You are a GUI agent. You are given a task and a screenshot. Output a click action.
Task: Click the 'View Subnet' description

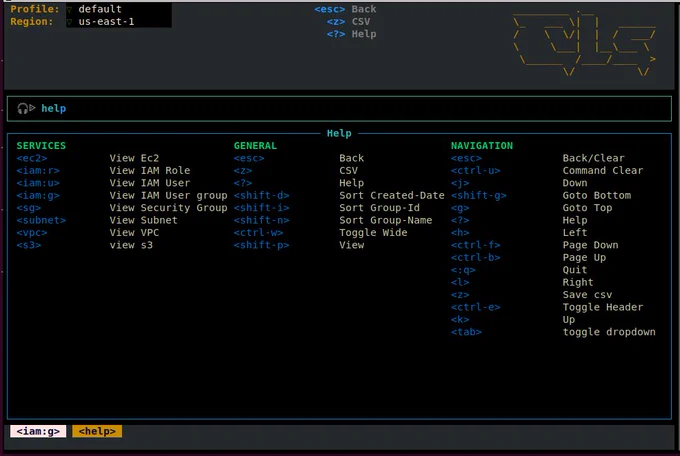(x=144, y=220)
